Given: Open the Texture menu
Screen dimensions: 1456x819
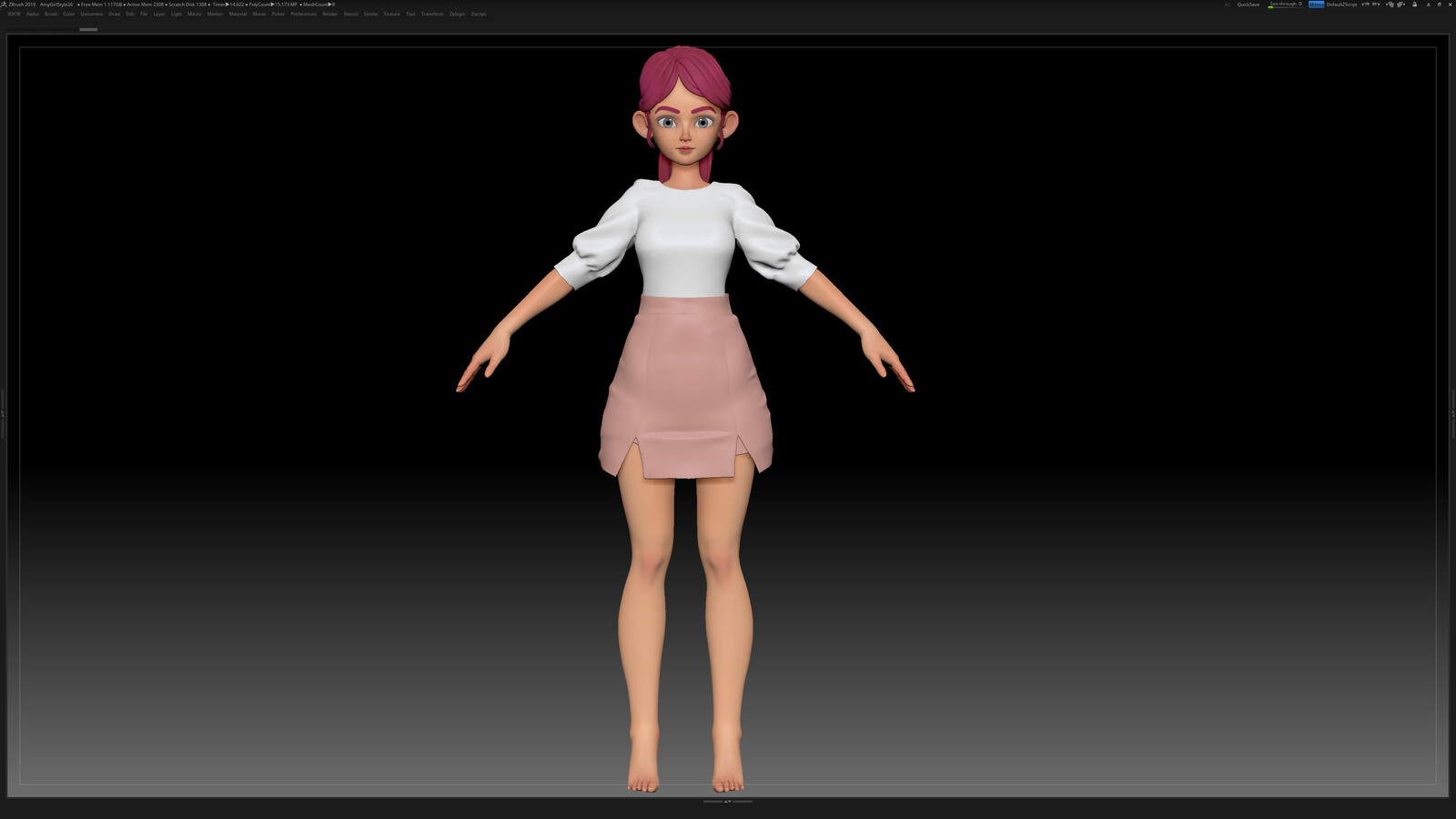Looking at the screenshot, I should click(x=391, y=14).
